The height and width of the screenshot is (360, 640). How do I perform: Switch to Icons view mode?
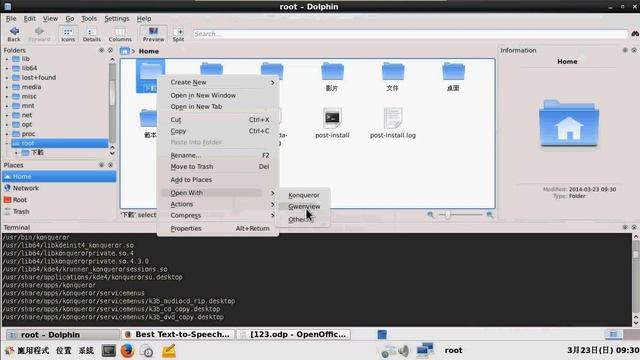pyautogui.click(x=68, y=34)
